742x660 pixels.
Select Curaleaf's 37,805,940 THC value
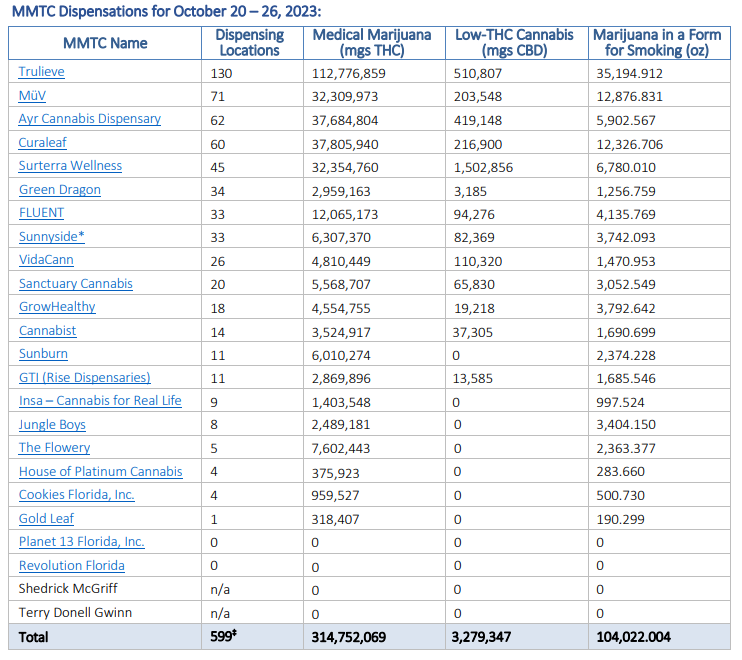[x=344, y=144]
